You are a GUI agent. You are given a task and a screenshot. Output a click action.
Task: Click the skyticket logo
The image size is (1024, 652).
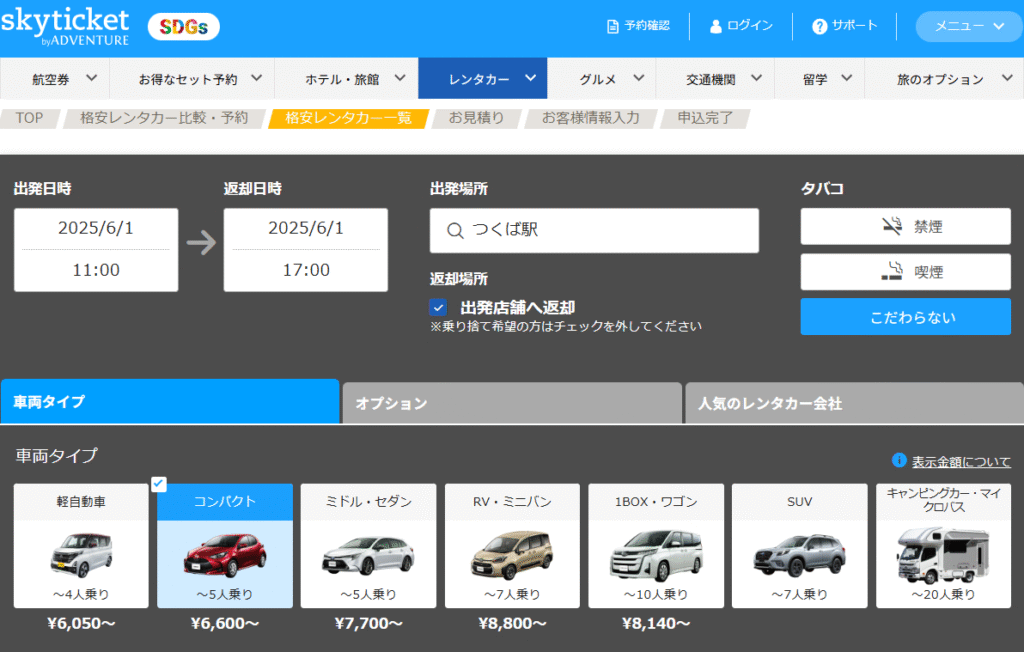(x=66, y=27)
